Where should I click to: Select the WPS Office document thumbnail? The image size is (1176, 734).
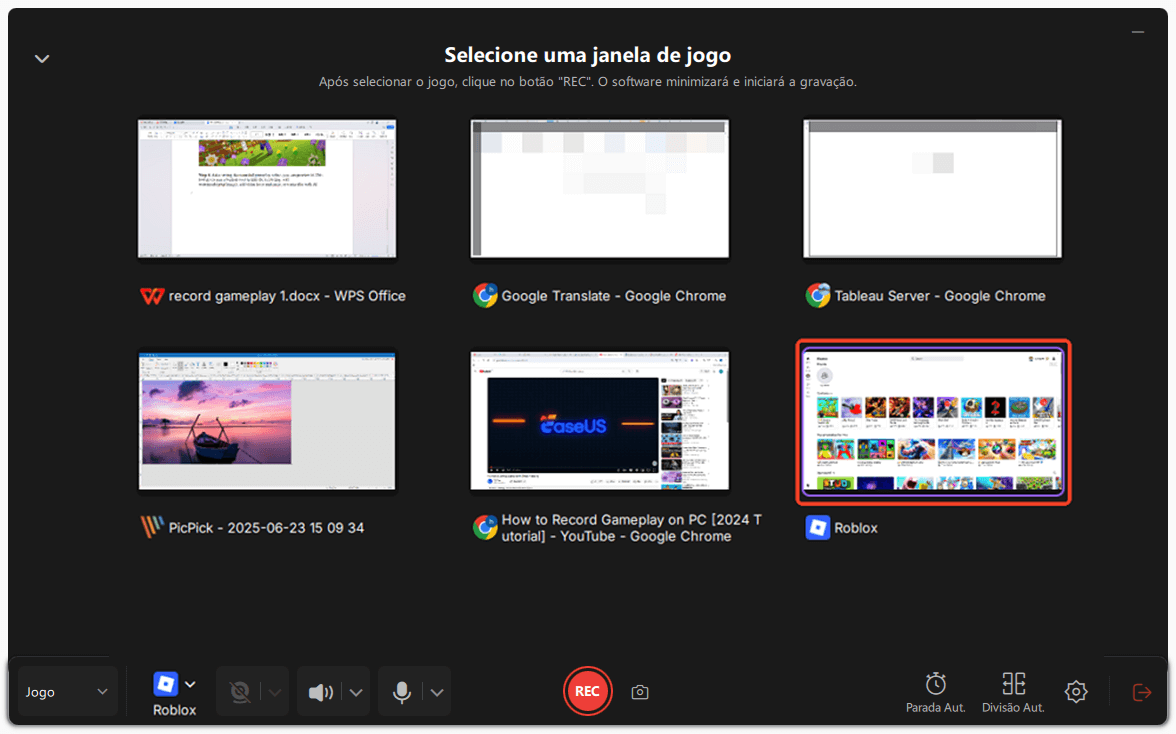[x=267, y=189]
